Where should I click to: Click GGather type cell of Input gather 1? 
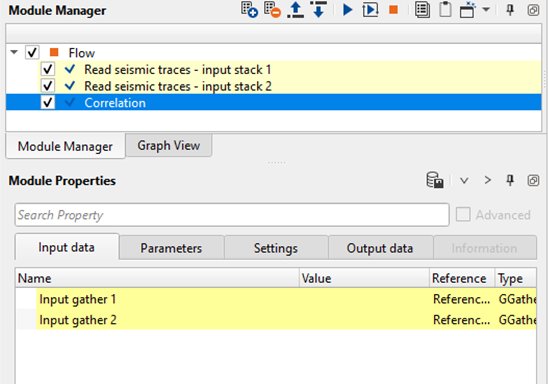516,299
